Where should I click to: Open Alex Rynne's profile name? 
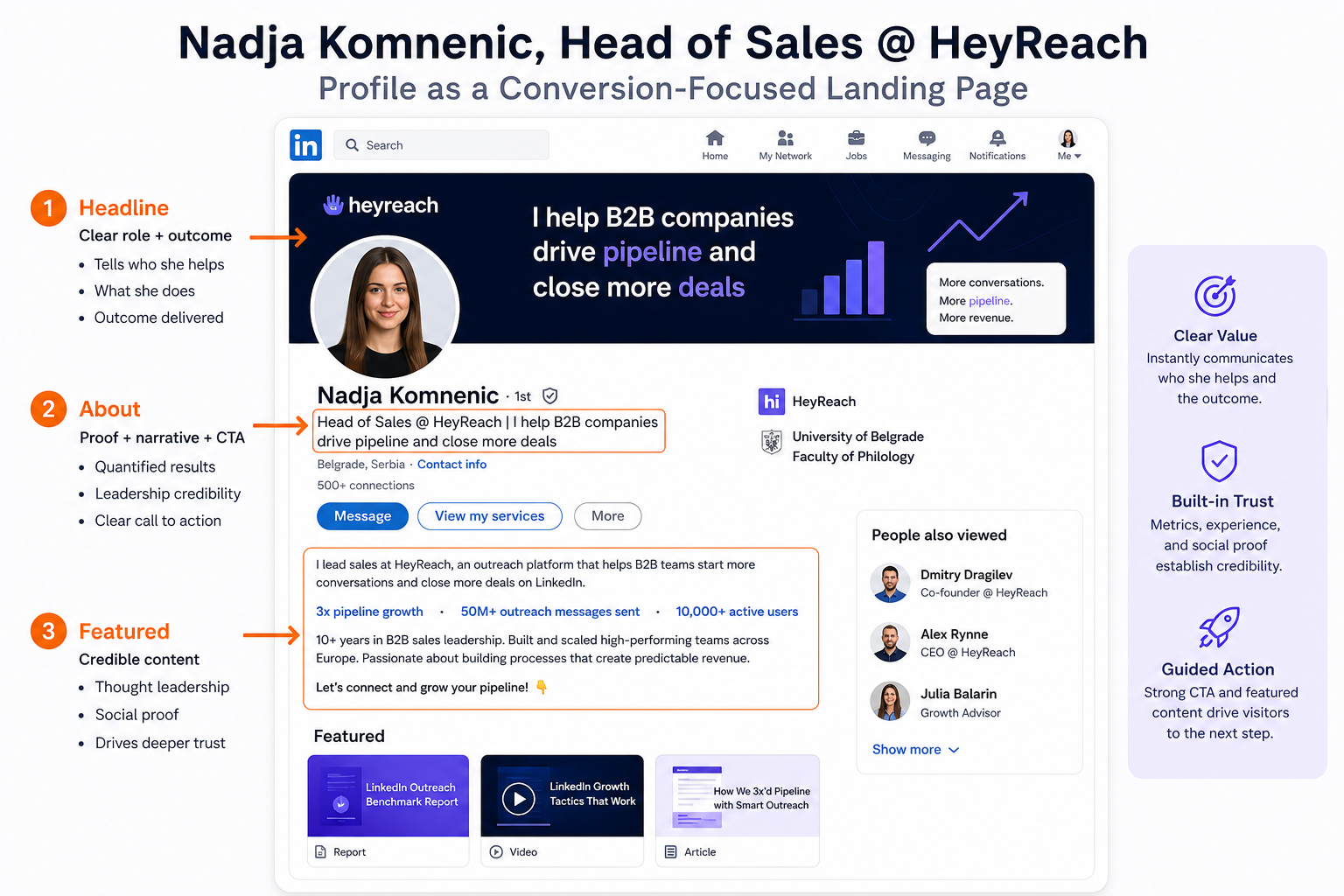(x=954, y=634)
